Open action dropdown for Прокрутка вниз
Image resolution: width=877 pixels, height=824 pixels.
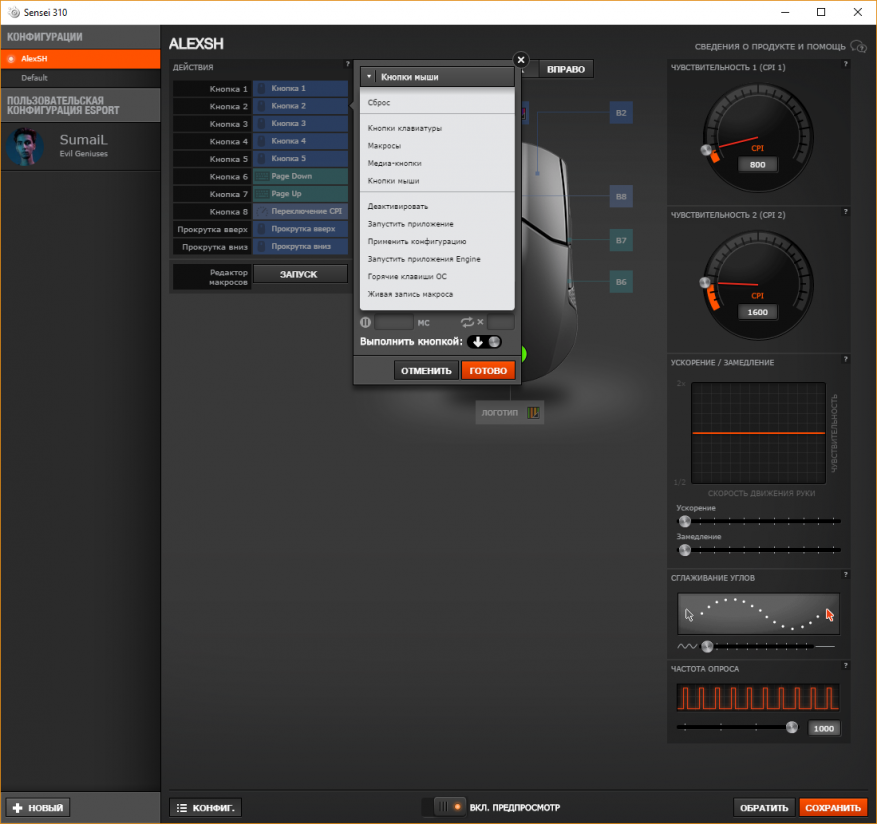pos(300,247)
